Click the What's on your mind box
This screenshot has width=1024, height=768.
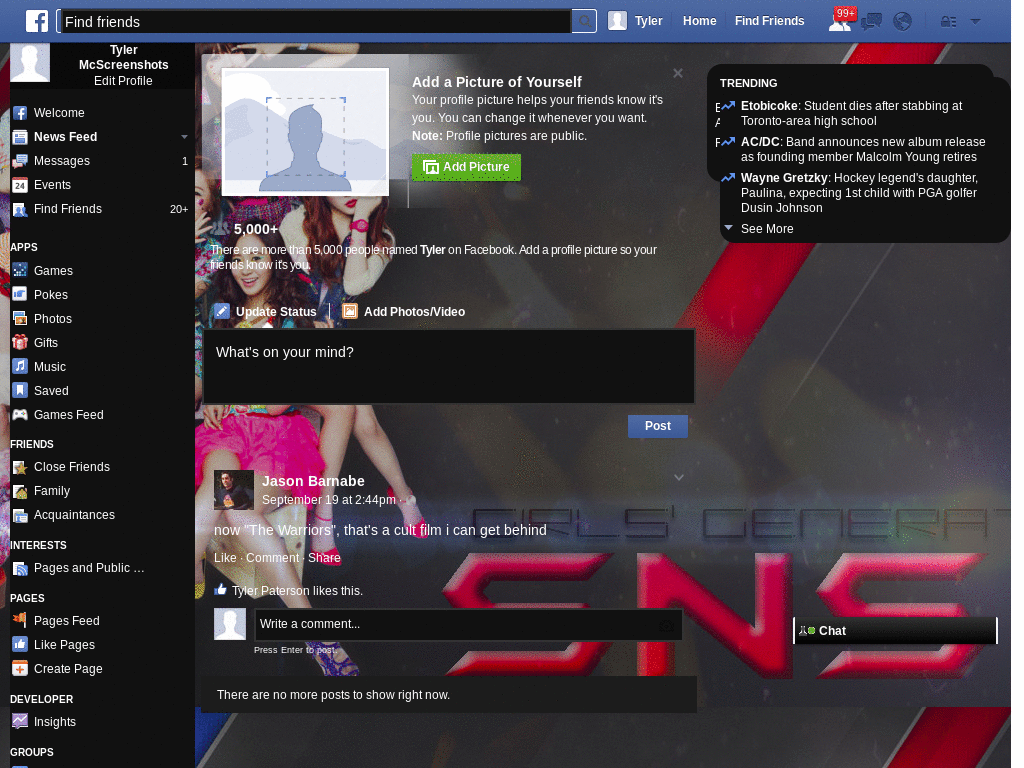click(449, 366)
